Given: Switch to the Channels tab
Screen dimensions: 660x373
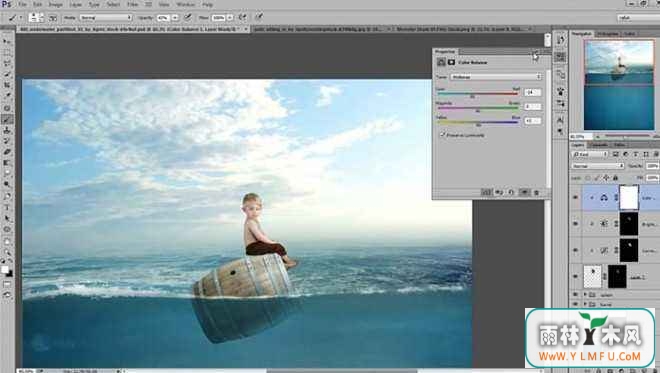Looking at the screenshot, I should click(599, 145).
